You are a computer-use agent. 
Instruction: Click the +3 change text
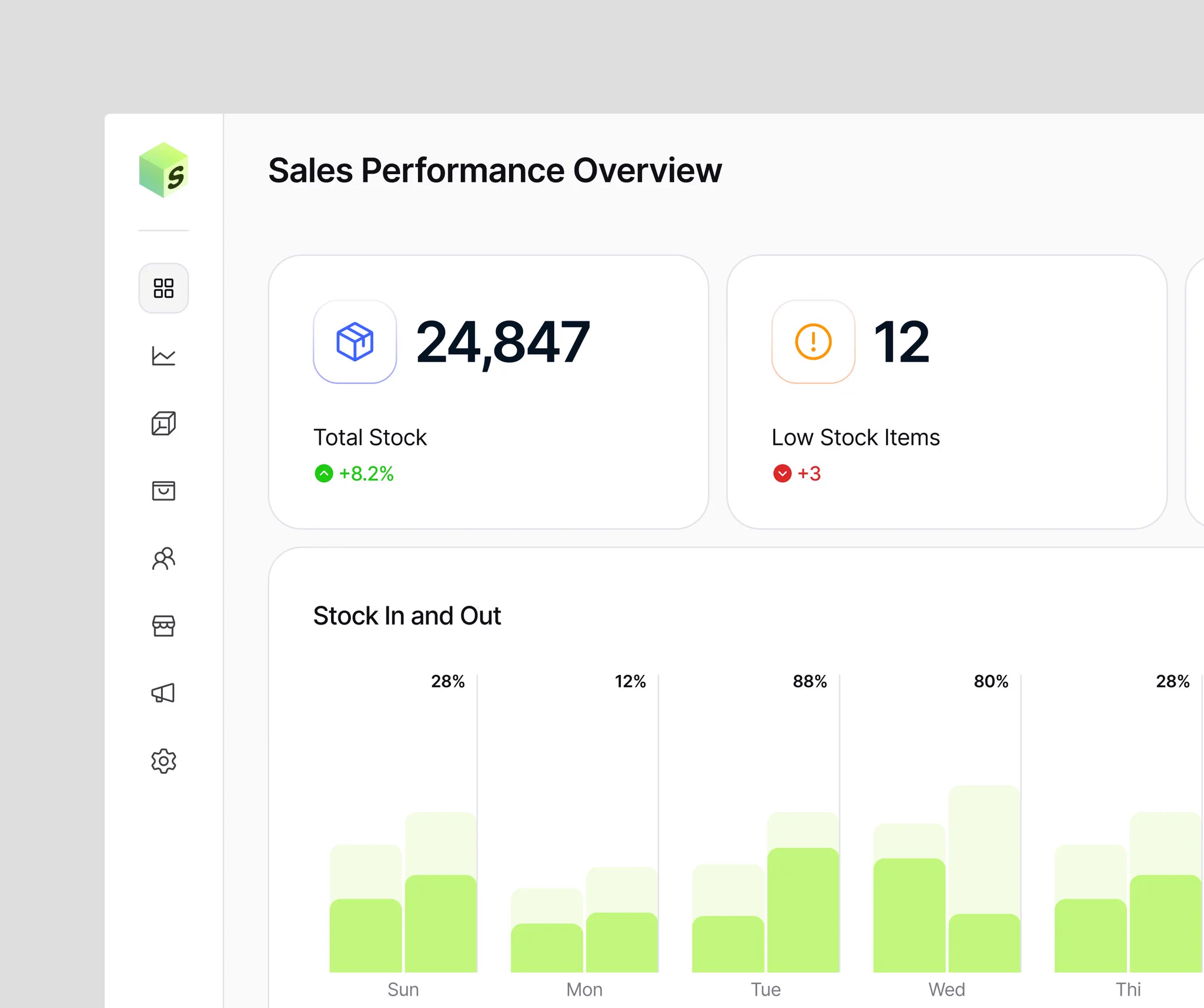click(809, 473)
